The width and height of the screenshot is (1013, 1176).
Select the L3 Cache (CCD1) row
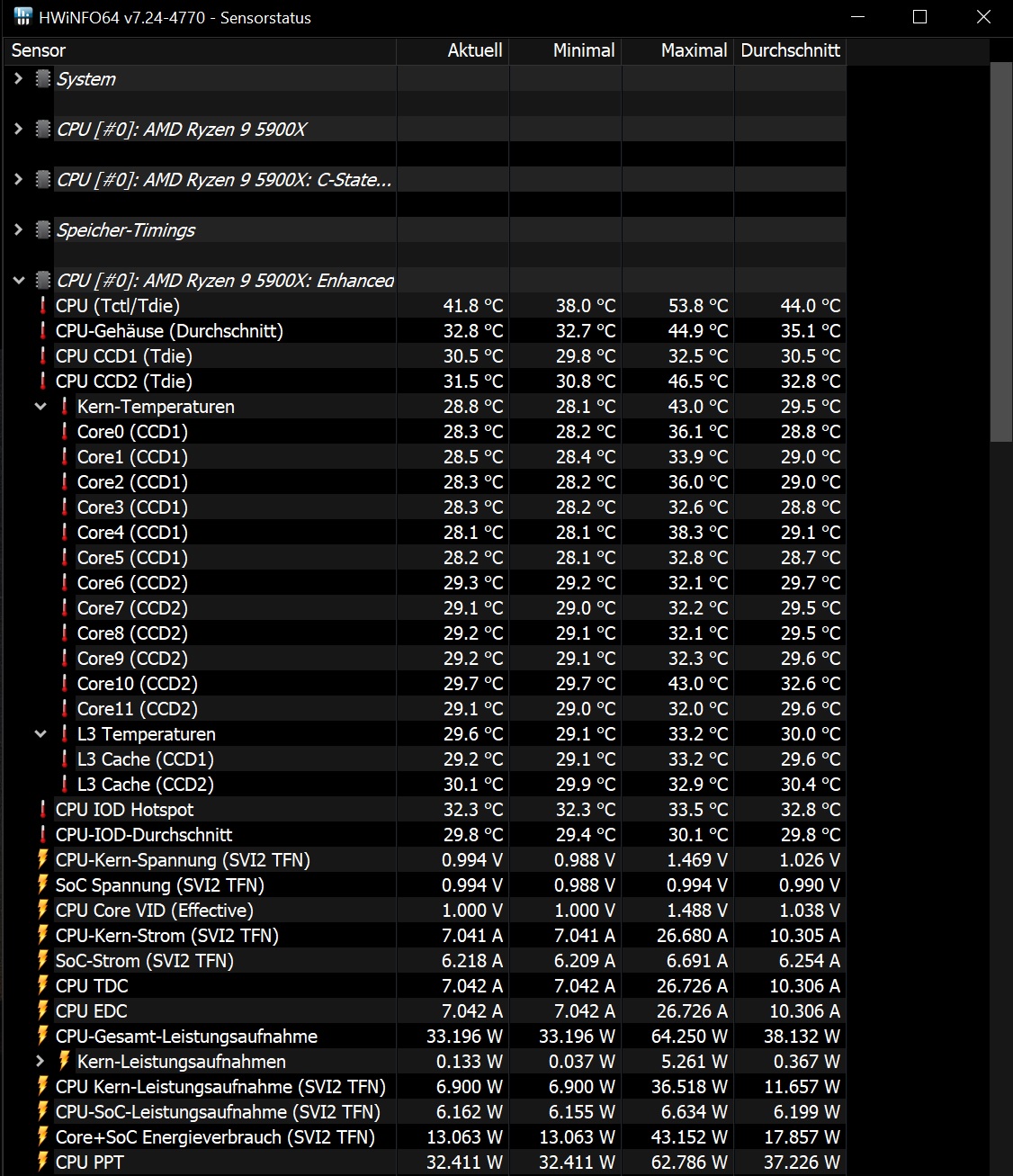(425, 759)
